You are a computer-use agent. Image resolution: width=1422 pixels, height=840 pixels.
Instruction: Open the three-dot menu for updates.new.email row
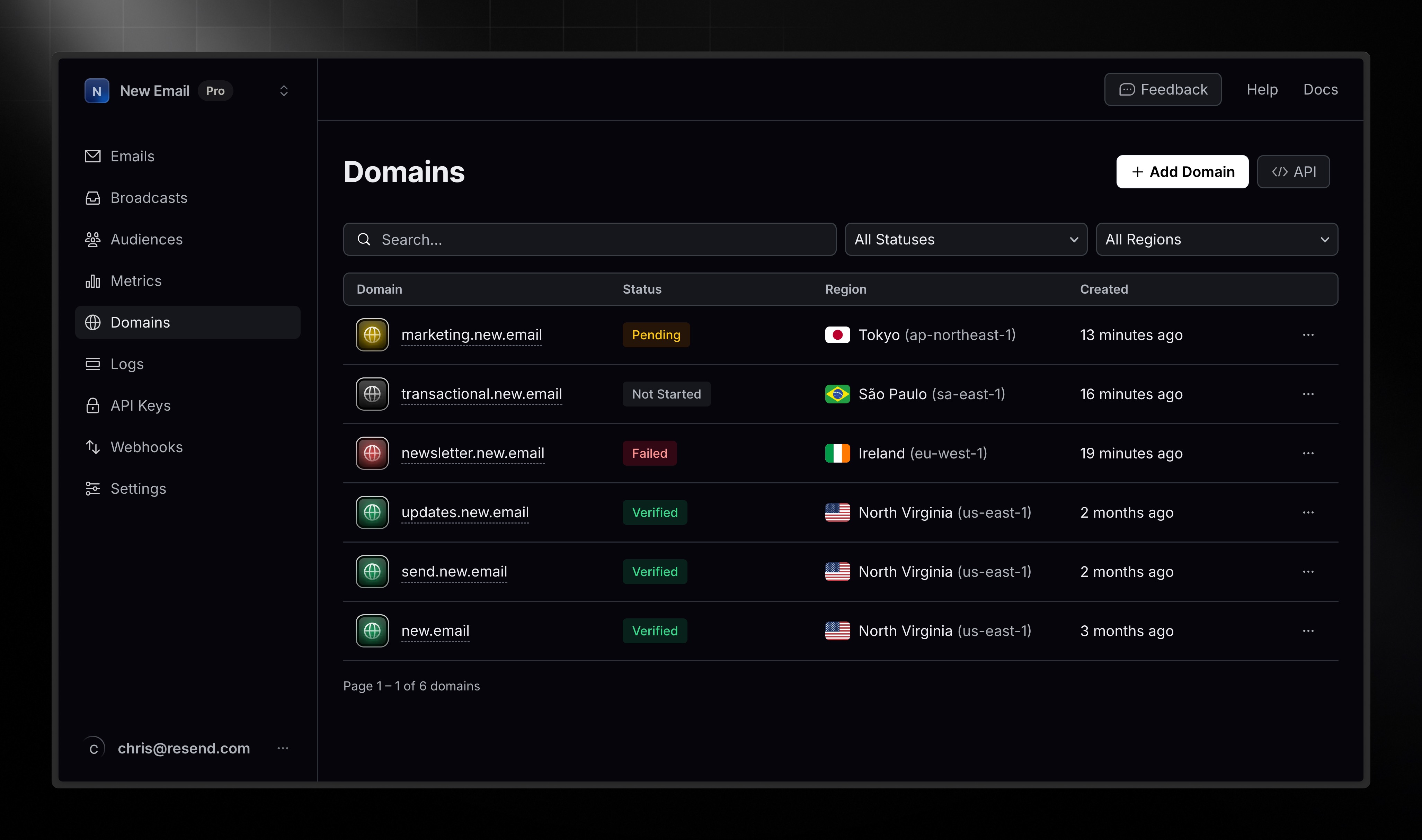coord(1308,512)
